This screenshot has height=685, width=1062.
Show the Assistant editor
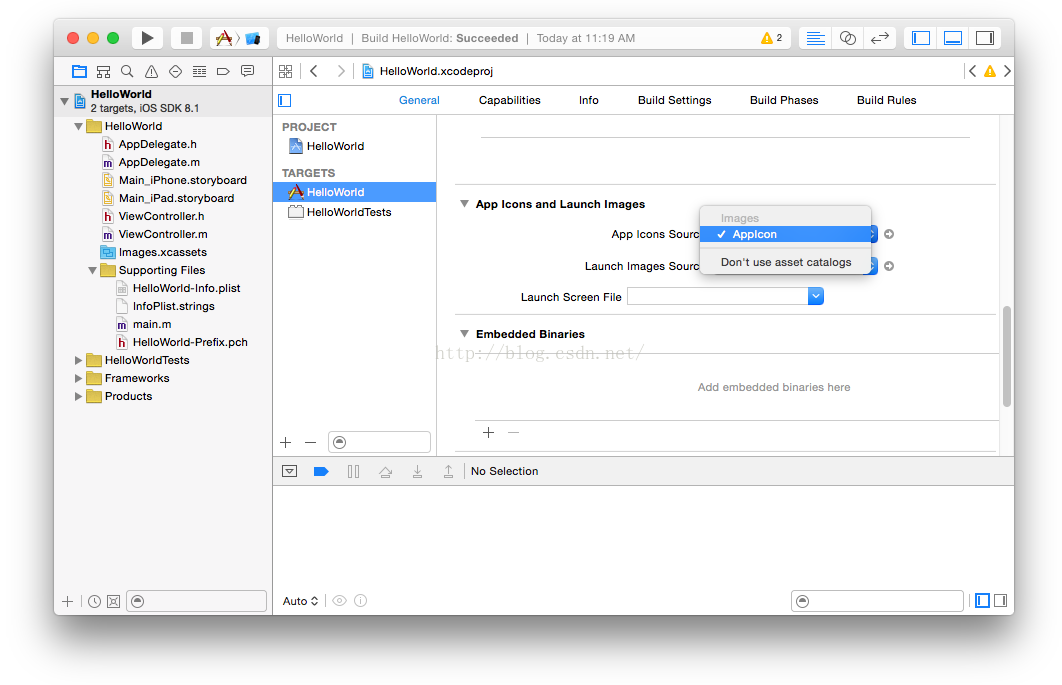[x=847, y=38]
